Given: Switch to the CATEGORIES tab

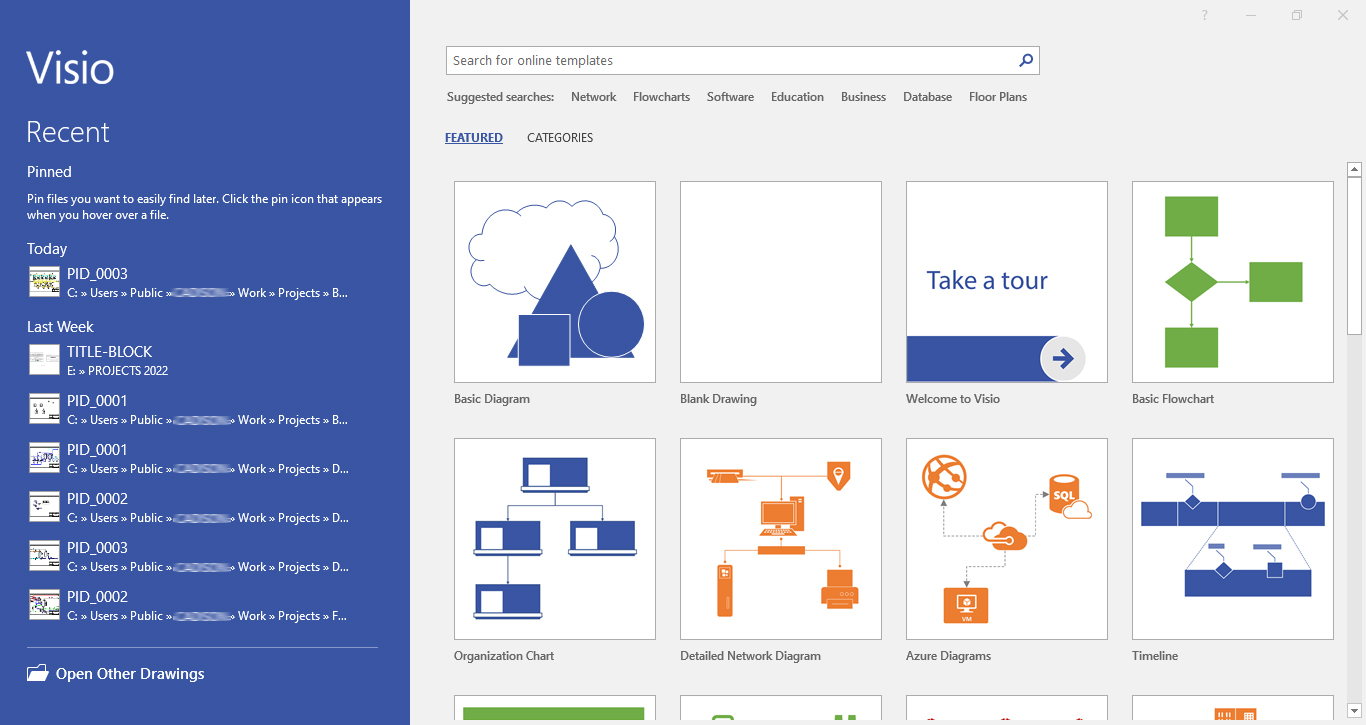Looking at the screenshot, I should [559, 137].
